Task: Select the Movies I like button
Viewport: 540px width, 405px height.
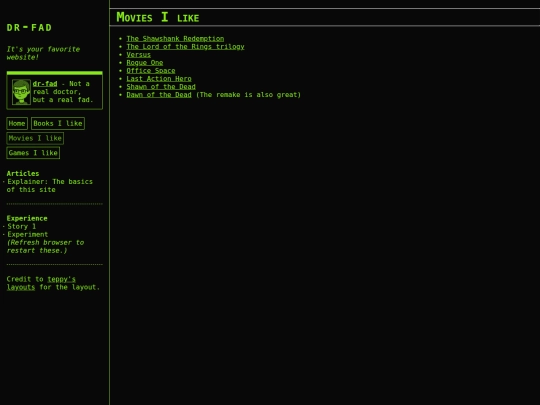Action: point(35,138)
